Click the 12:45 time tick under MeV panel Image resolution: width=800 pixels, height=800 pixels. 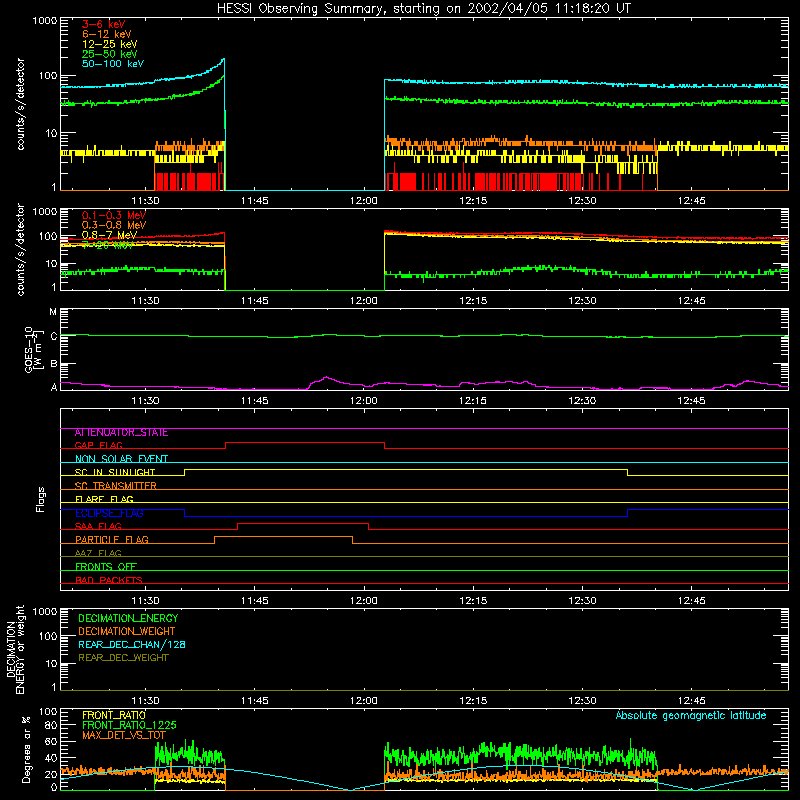click(691, 301)
